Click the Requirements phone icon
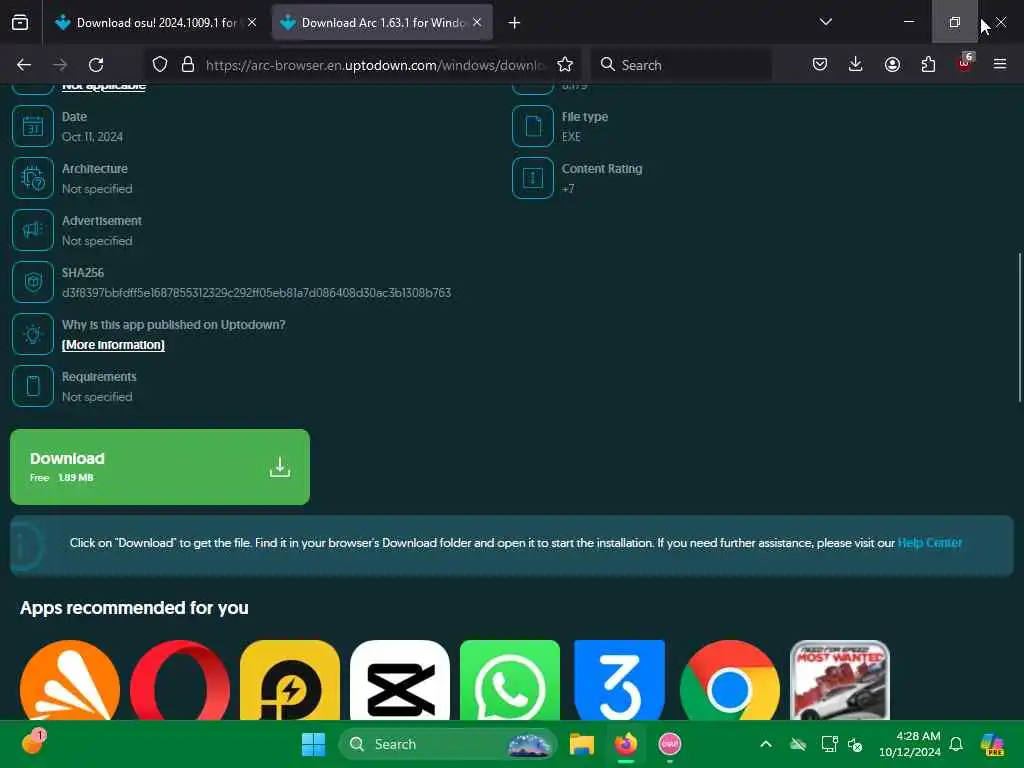 pos(33,386)
